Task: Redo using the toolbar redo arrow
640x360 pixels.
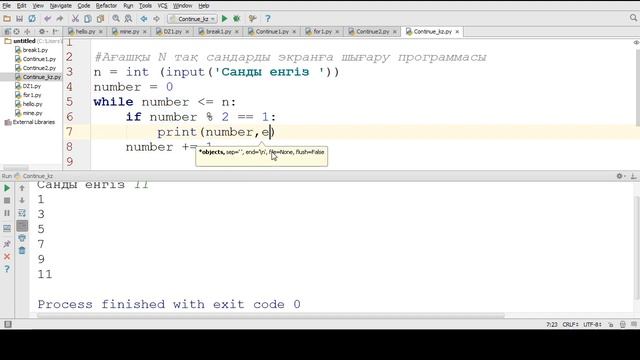Action: (60, 19)
